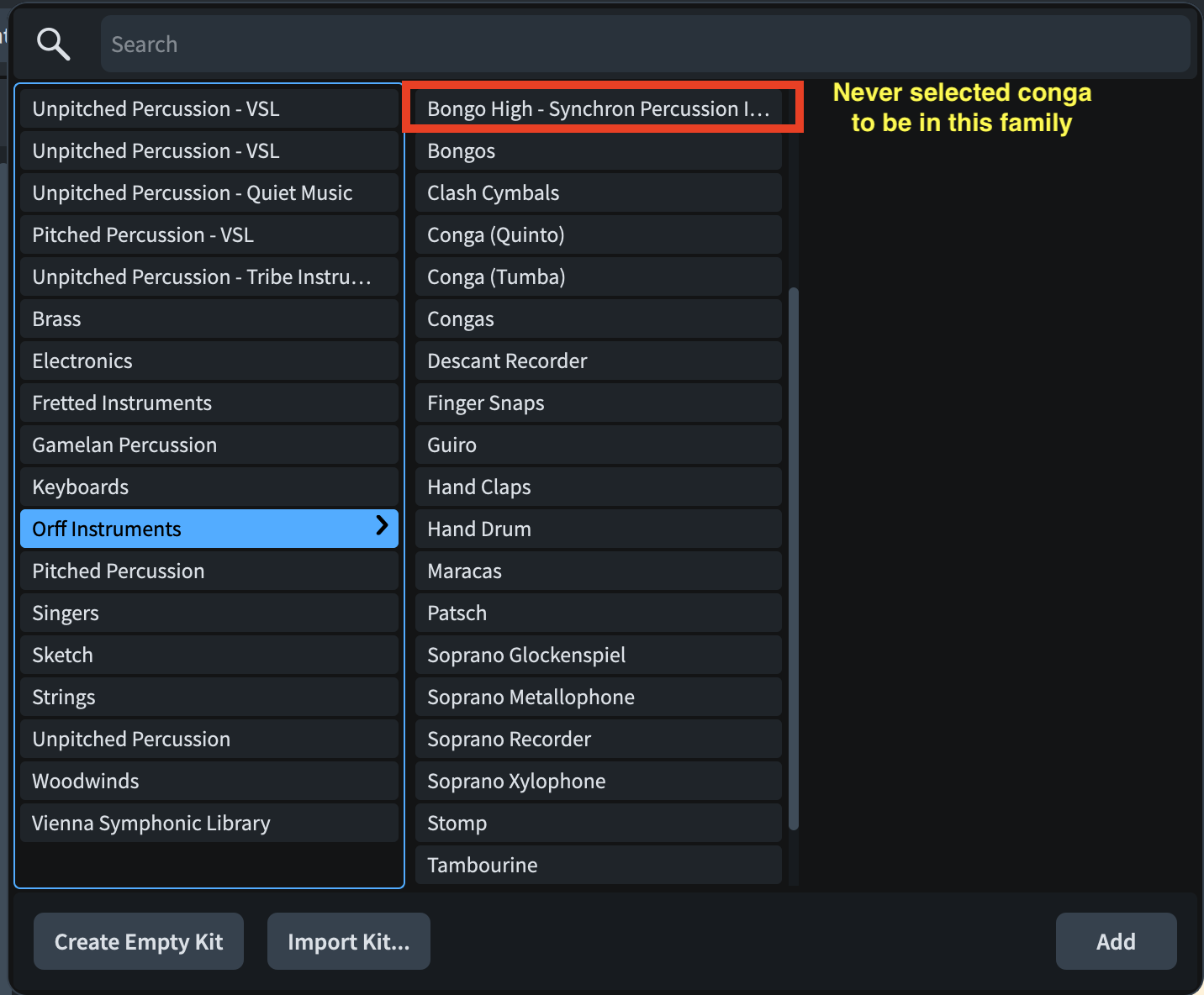Click the instrument list vertical scrollbar
Viewport: 1204px width, 995px height.
[x=794, y=559]
